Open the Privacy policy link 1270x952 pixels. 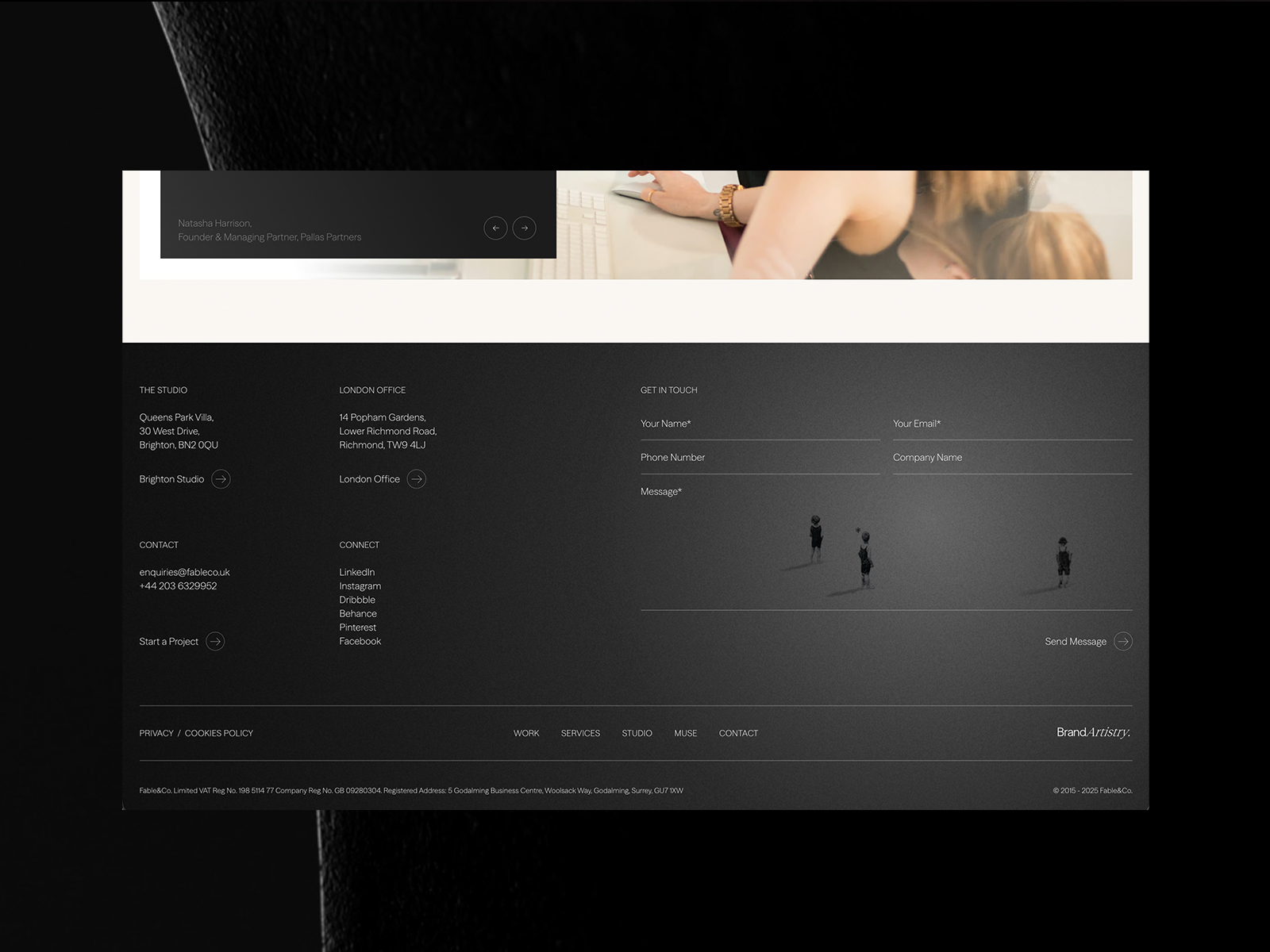pos(156,734)
